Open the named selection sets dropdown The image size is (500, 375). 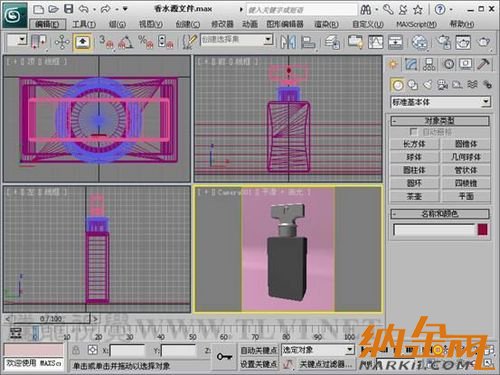coord(237,40)
